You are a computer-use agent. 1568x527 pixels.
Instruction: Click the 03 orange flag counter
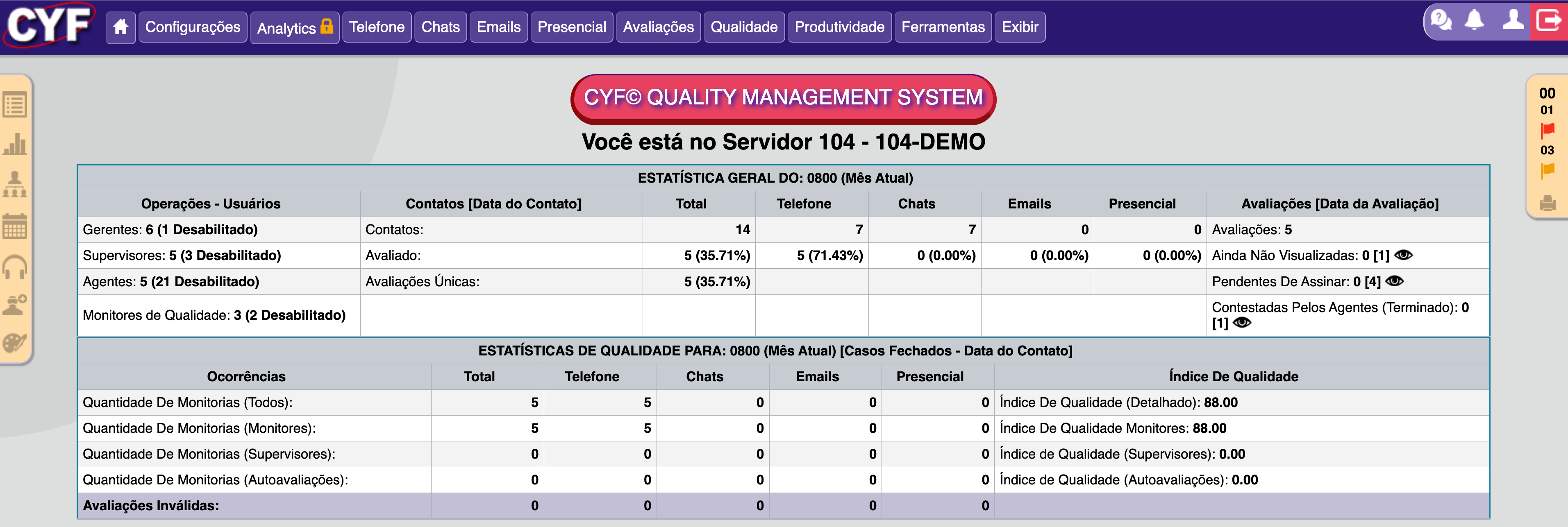pyautogui.click(x=1547, y=150)
